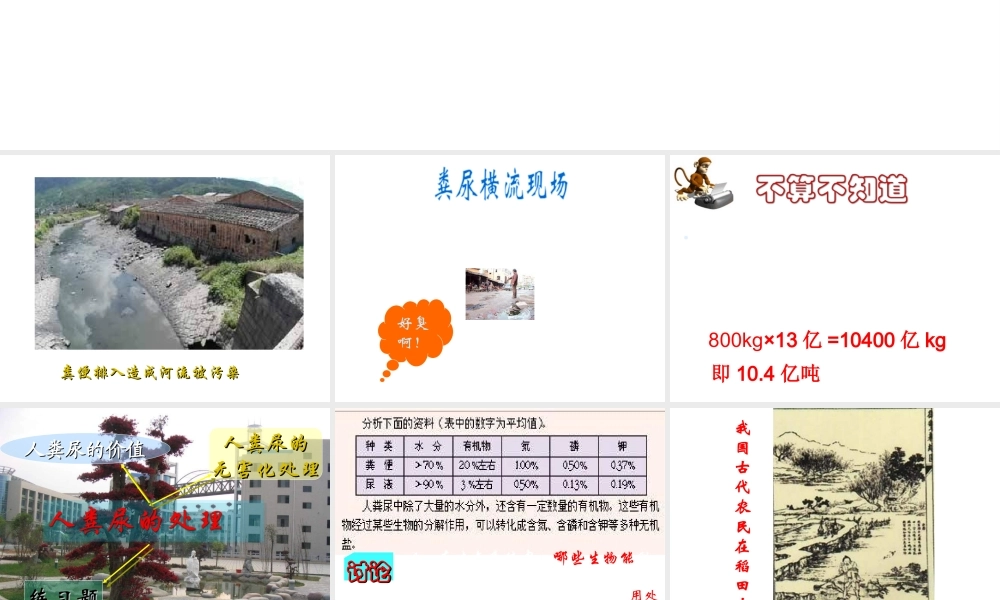The width and height of the screenshot is (1000, 600).
Task: Click the >70% cell
Action: point(428,465)
